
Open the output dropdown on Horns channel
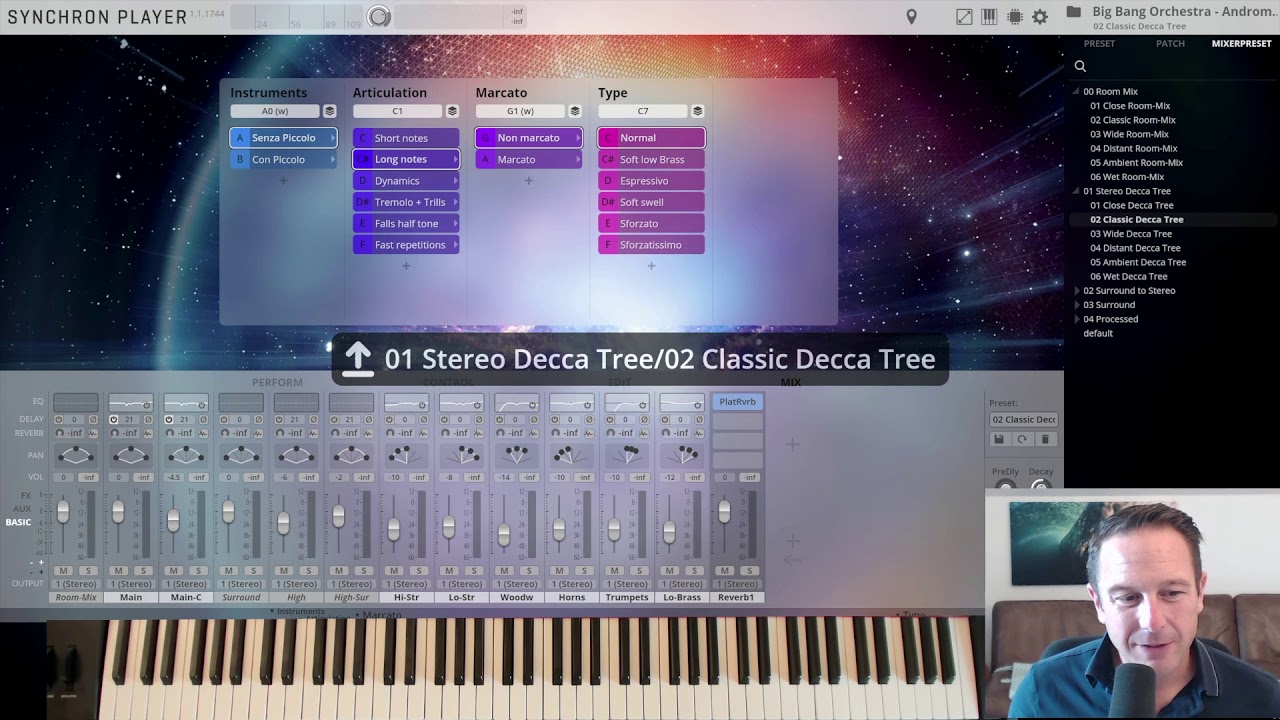tap(571, 584)
